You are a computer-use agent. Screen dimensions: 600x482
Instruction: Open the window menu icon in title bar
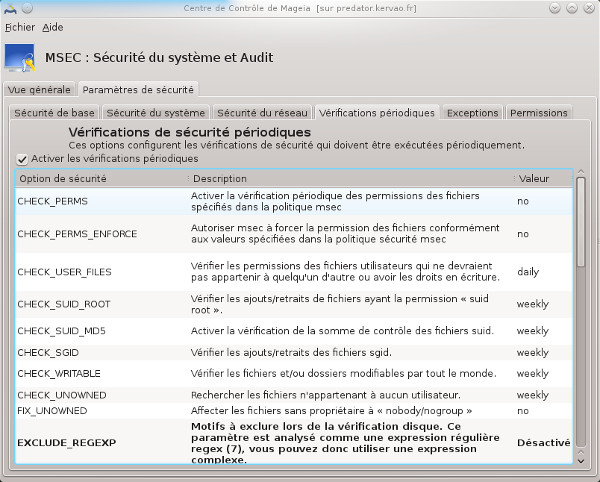[11, 9]
